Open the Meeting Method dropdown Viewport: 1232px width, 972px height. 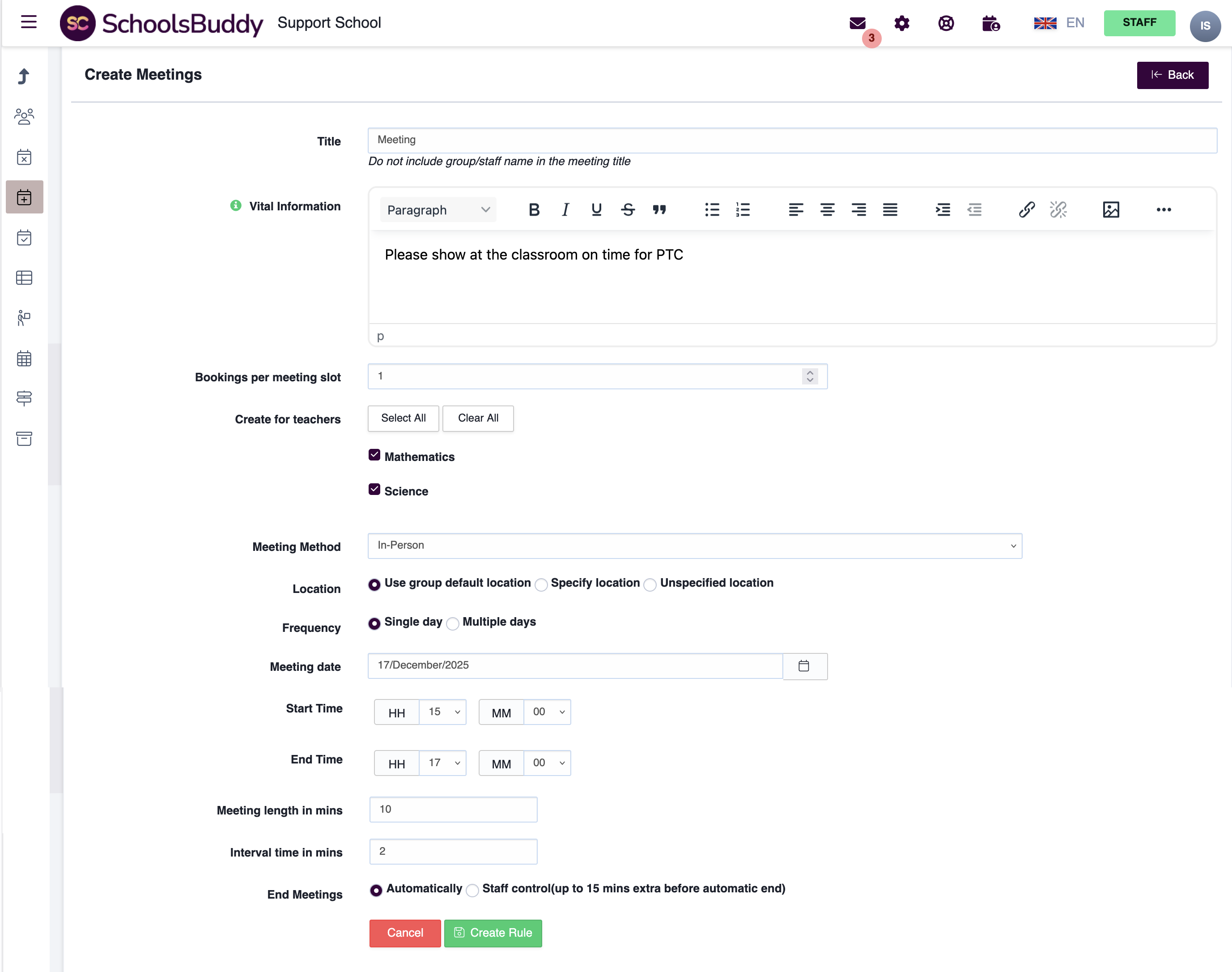click(694, 546)
